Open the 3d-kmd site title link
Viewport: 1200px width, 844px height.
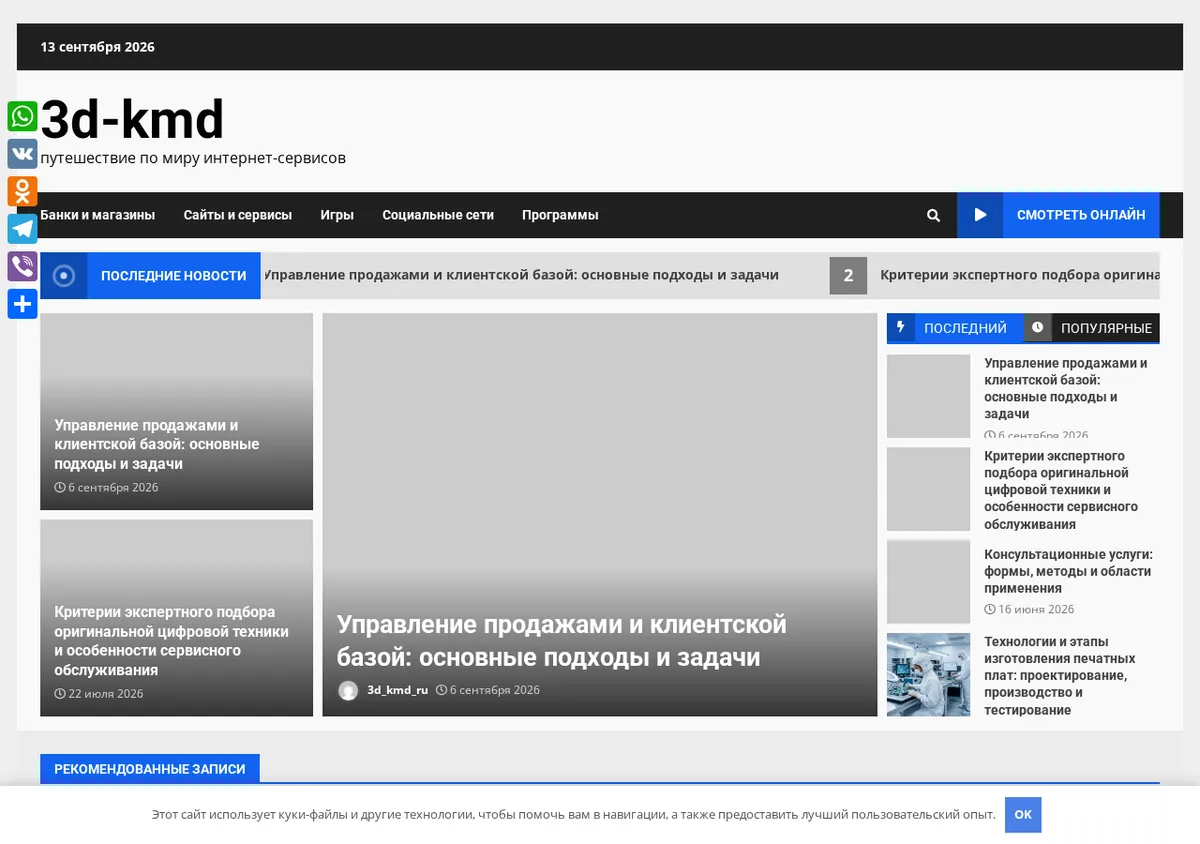(x=132, y=120)
